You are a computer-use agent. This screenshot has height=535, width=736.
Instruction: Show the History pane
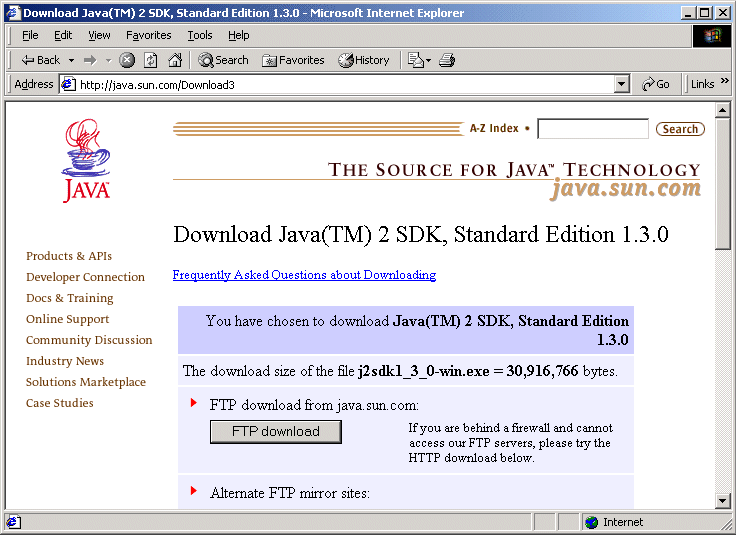[364, 60]
